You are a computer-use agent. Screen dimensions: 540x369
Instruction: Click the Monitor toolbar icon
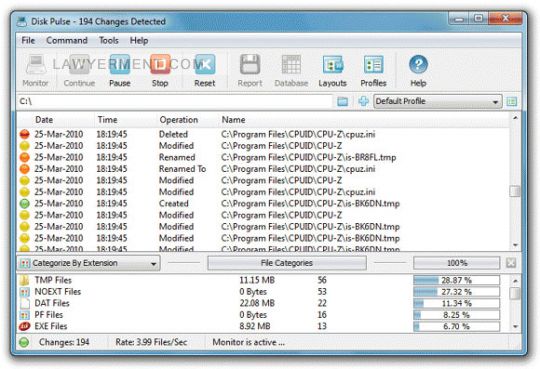[35, 64]
